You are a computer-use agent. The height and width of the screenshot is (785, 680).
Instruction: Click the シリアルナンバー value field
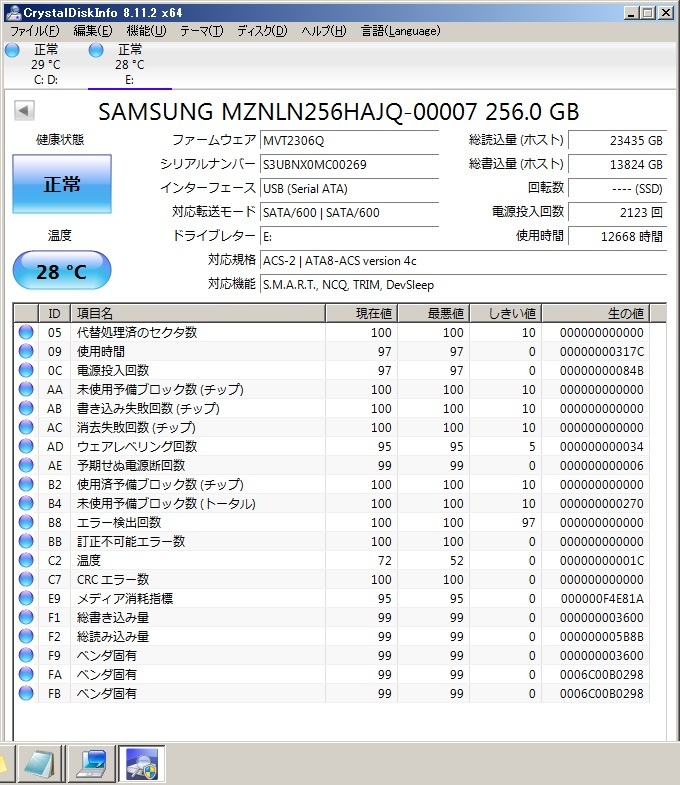pos(348,164)
